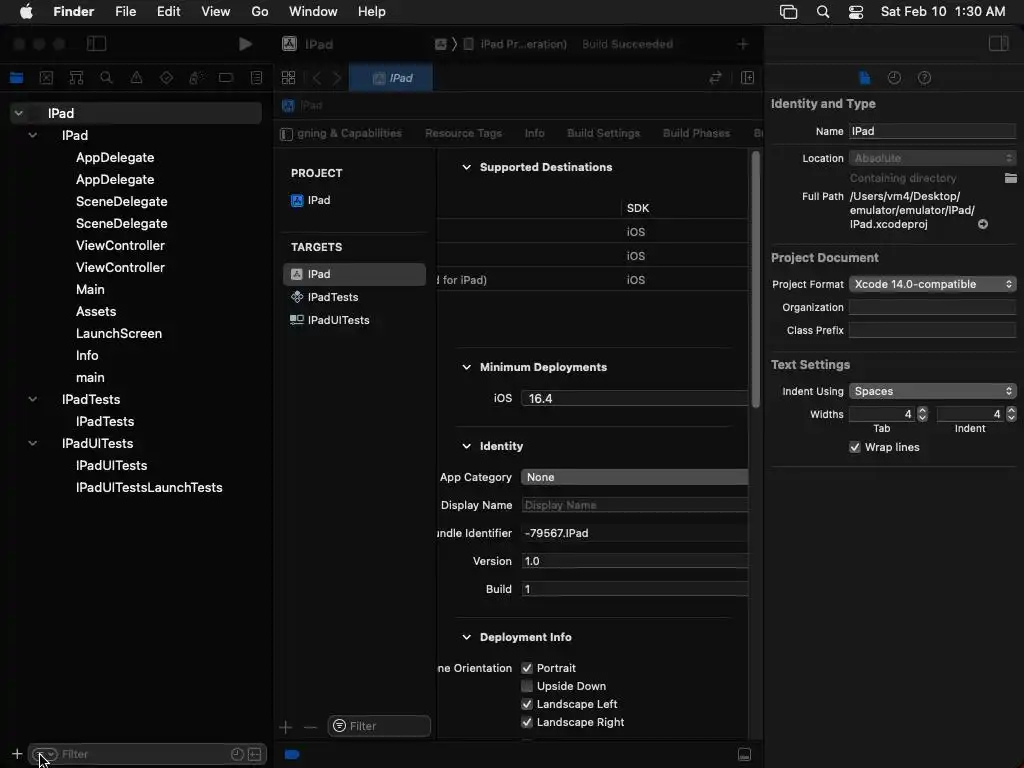Open the Indent Using Spaces dropdown
The height and width of the screenshot is (768, 1024).
933,391
